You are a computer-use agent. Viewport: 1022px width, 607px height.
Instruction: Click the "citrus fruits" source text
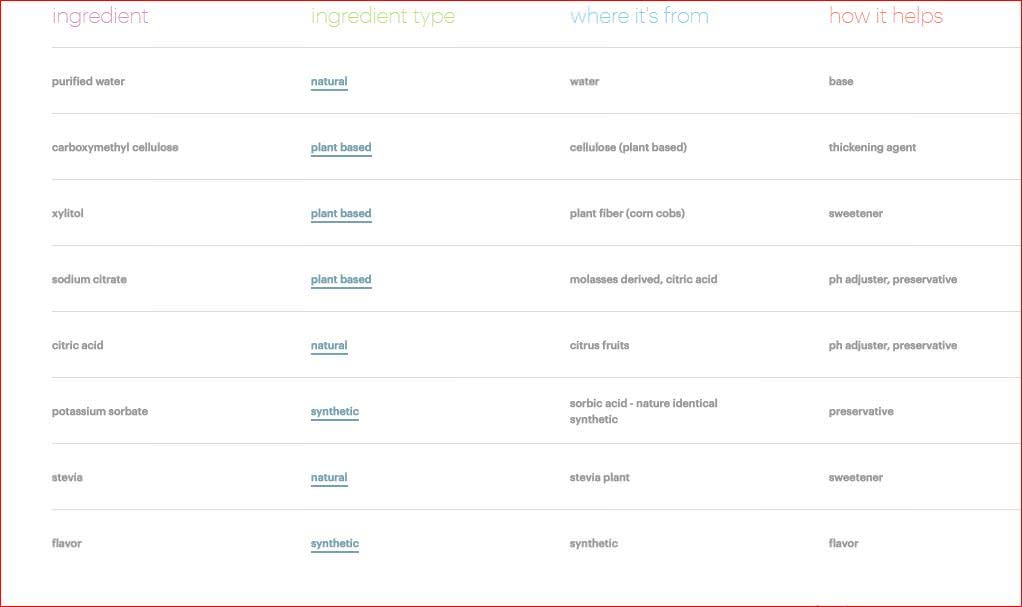point(600,346)
